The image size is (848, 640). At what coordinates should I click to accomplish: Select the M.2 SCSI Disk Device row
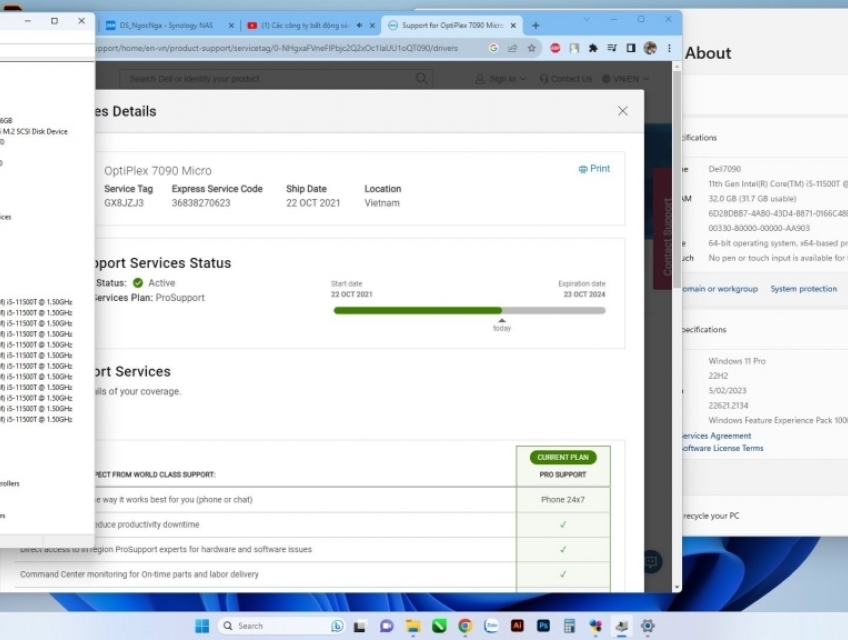click(35, 131)
